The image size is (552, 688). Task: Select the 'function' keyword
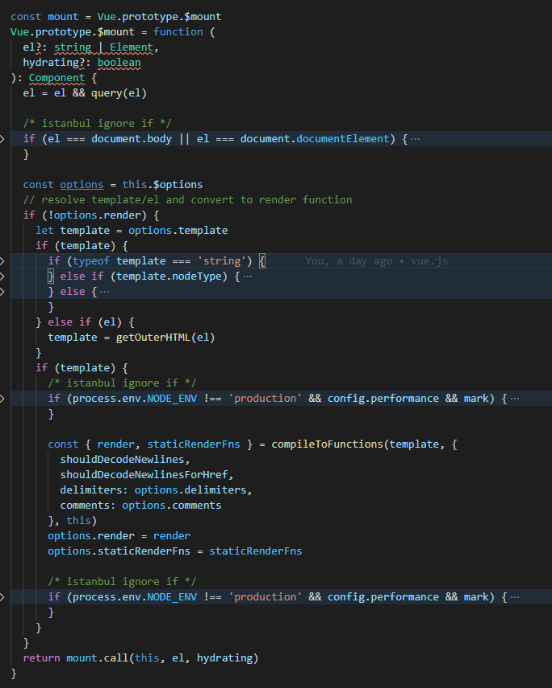pyautogui.click(x=178, y=32)
